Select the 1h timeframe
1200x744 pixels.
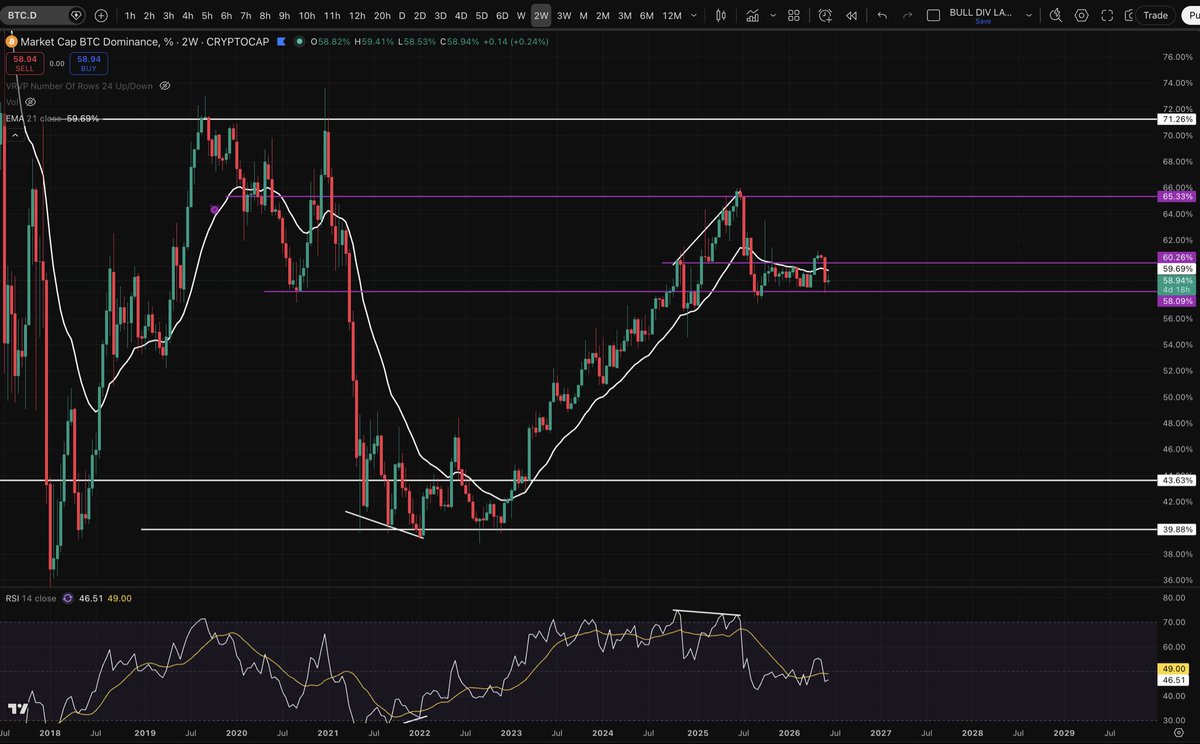[x=130, y=15]
